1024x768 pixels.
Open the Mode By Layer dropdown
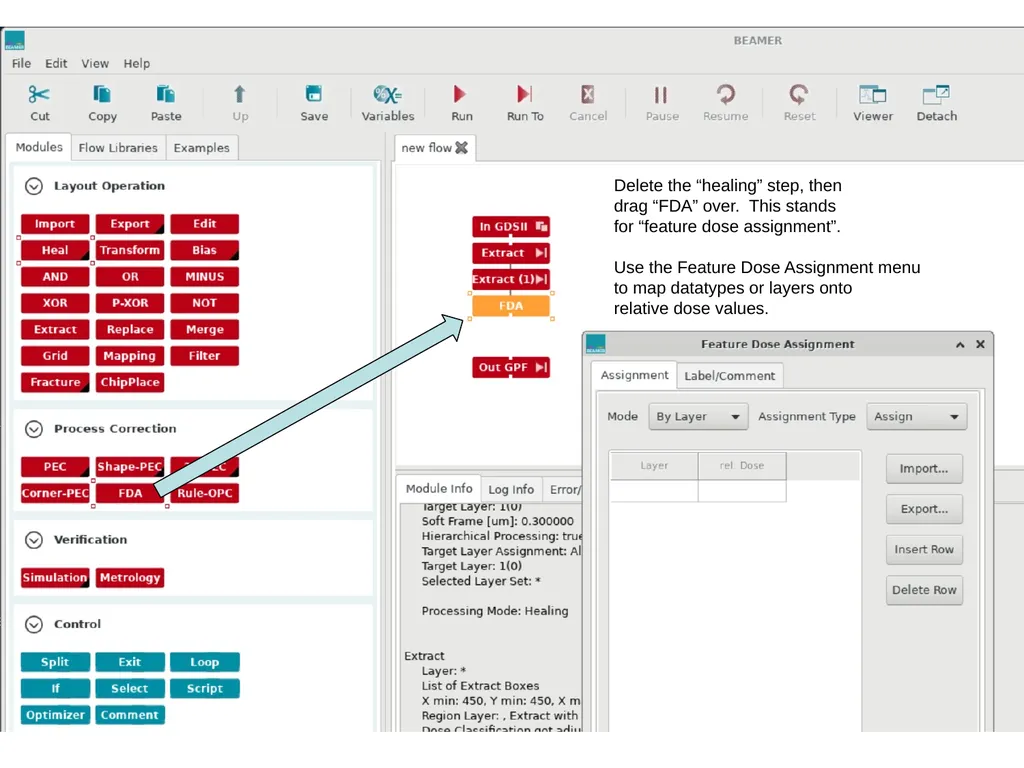(697, 417)
